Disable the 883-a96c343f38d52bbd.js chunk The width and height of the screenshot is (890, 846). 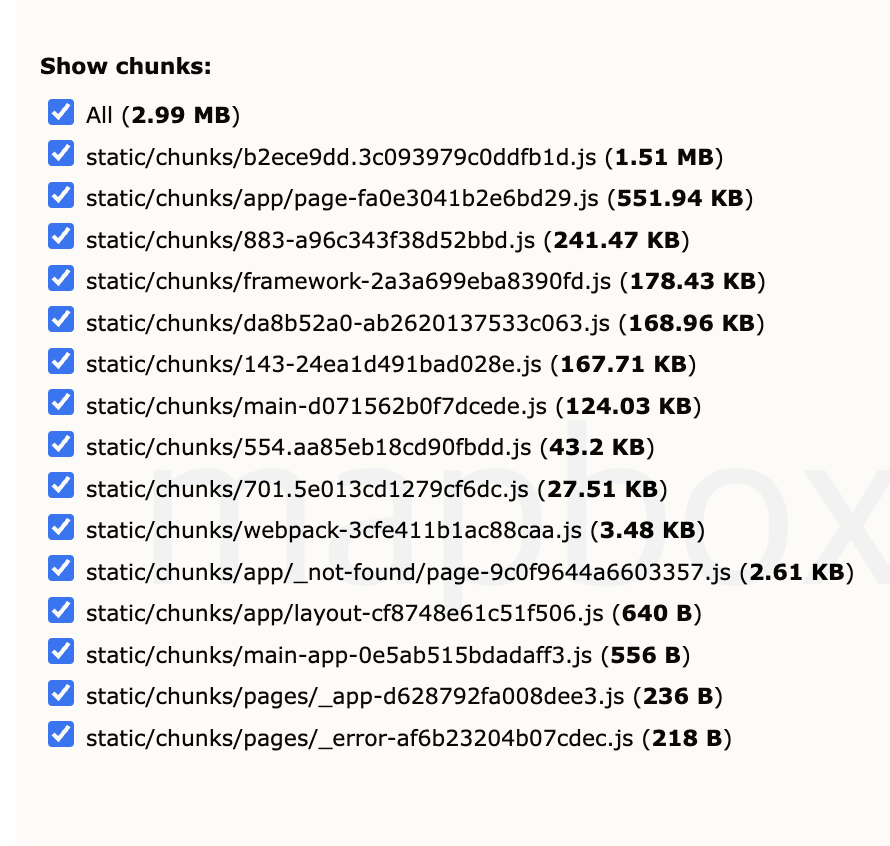(x=61, y=237)
